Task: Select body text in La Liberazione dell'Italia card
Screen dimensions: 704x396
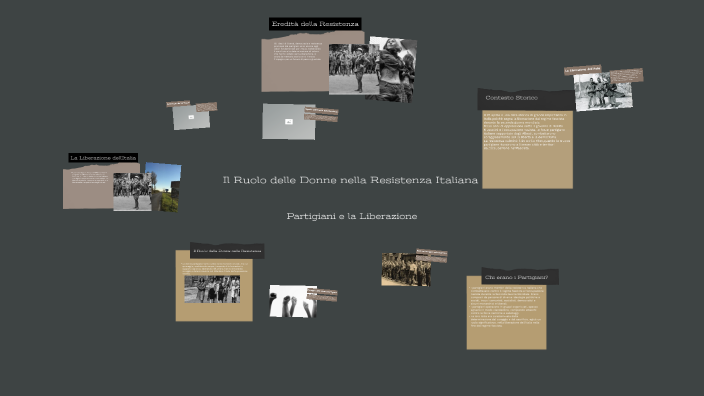Action: [x=89, y=177]
